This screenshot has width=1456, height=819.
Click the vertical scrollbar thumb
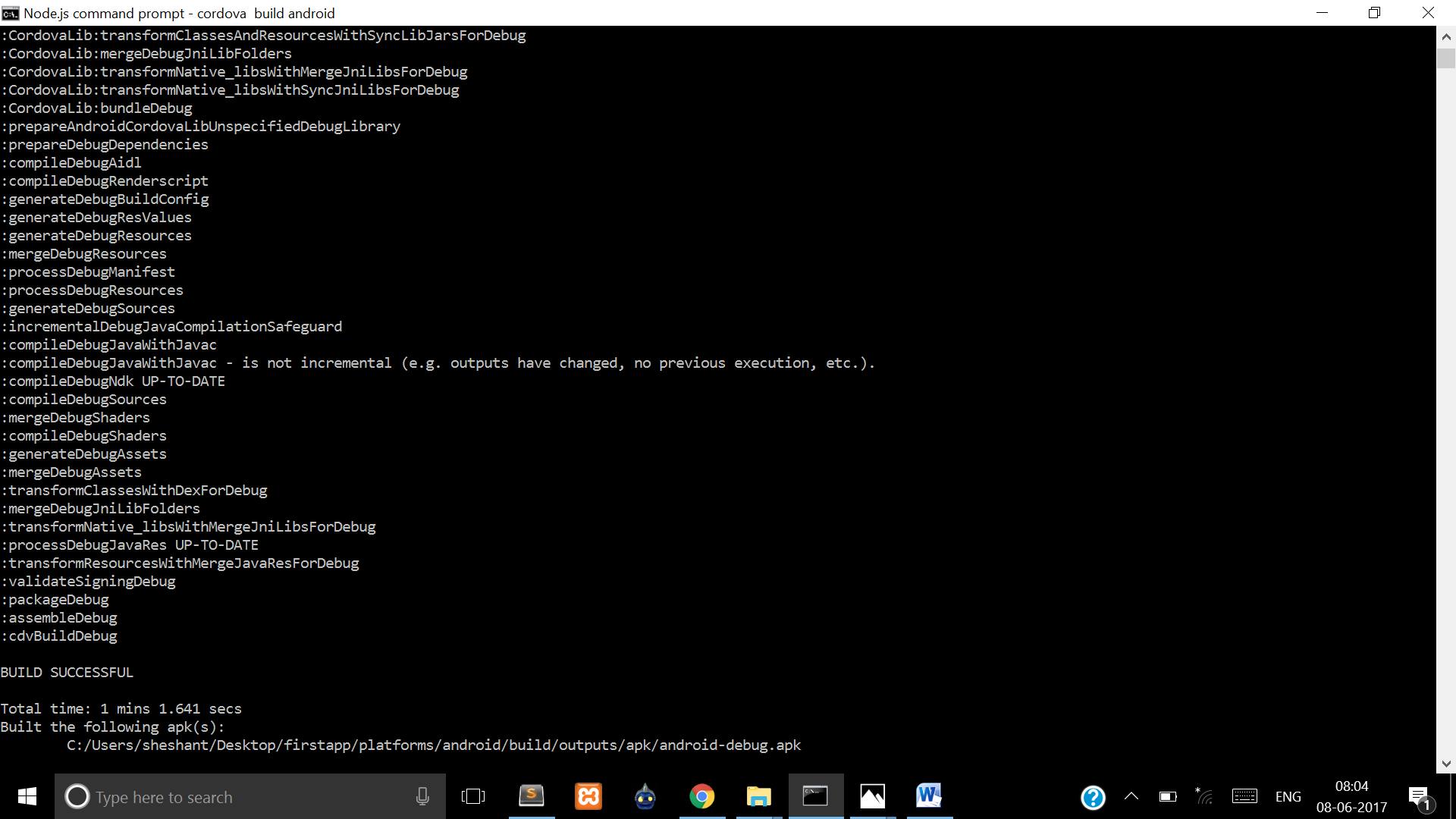tap(1446, 58)
